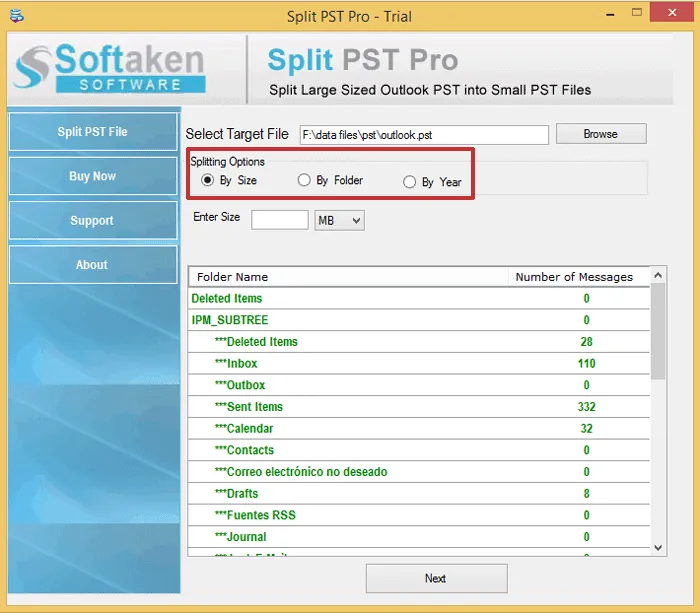Open the MB size unit dropdown
This screenshot has height=613, width=700.
339,221
